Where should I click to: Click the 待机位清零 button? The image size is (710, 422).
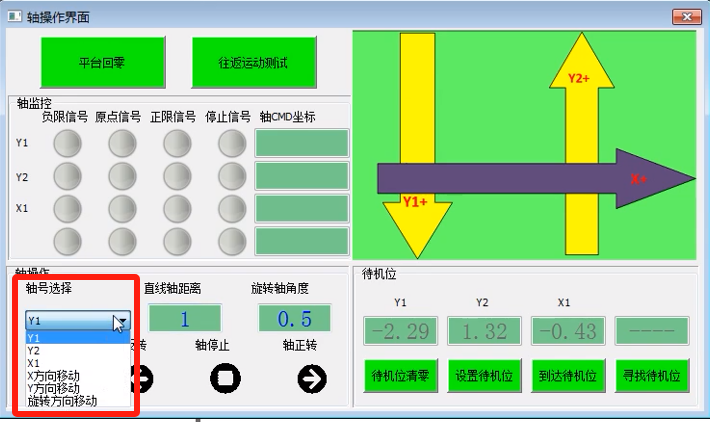click(400, 376)
